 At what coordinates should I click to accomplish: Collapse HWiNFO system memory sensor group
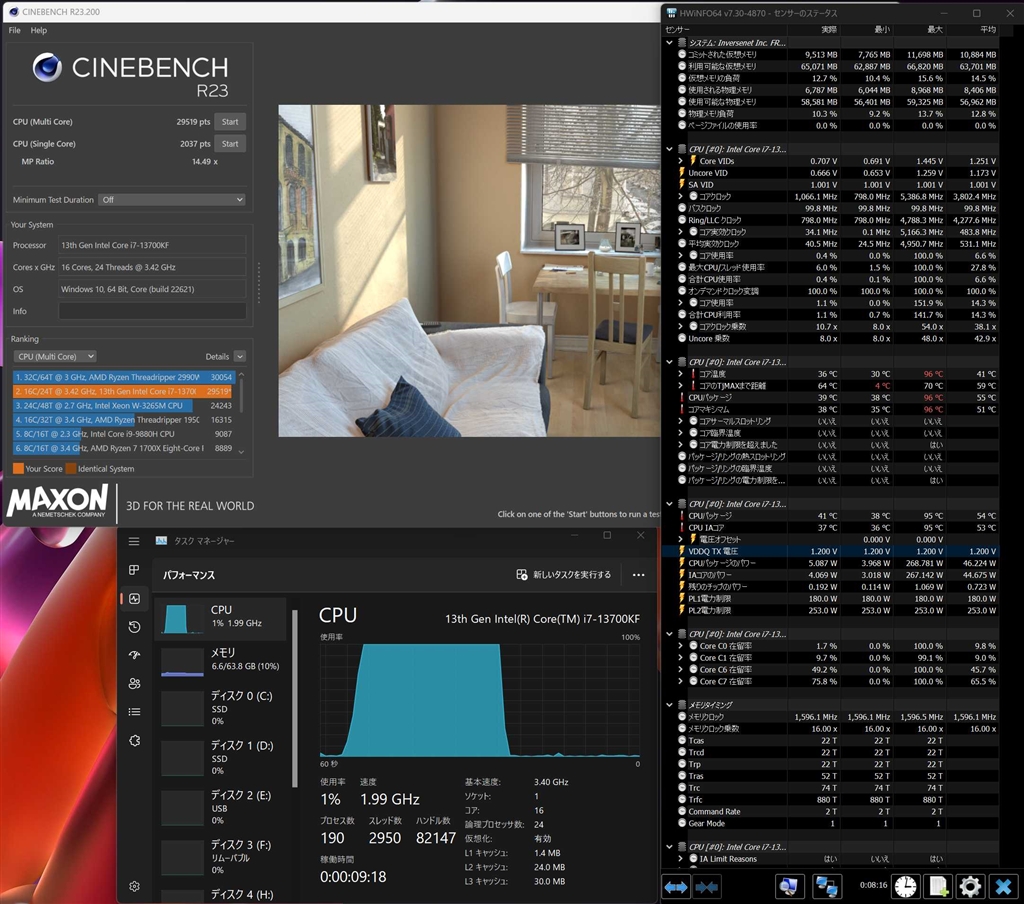click(669, 42)
